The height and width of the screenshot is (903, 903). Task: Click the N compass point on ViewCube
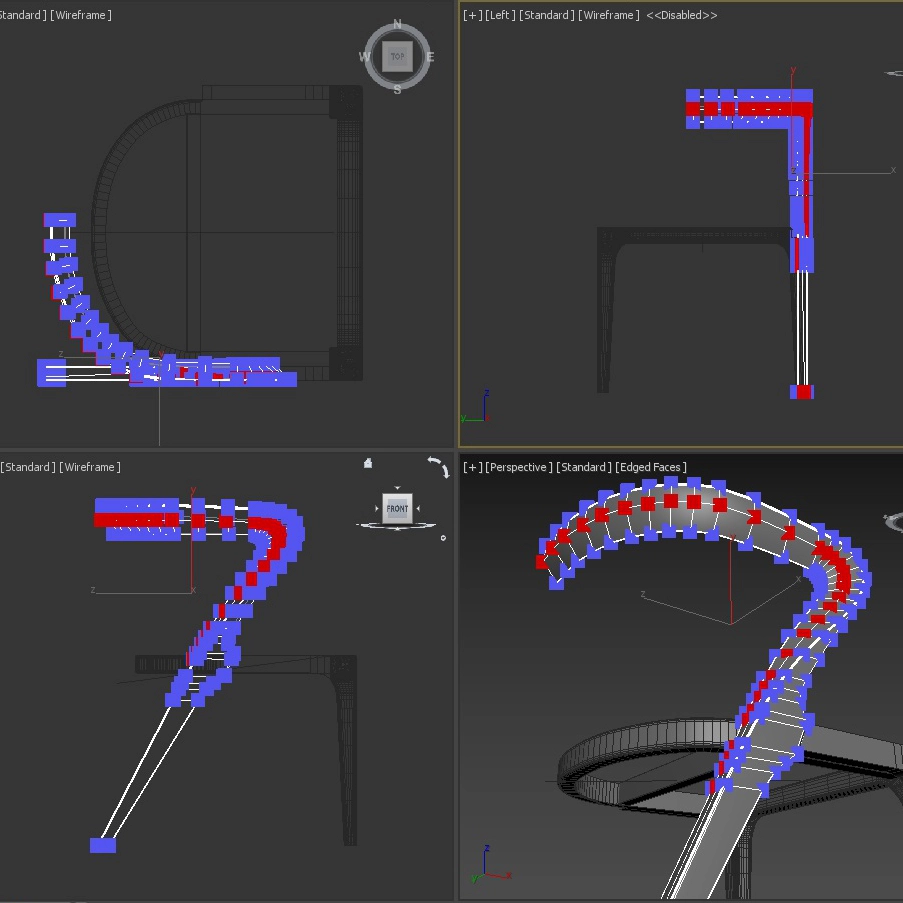pyautogui.click(x=397, y=24)
